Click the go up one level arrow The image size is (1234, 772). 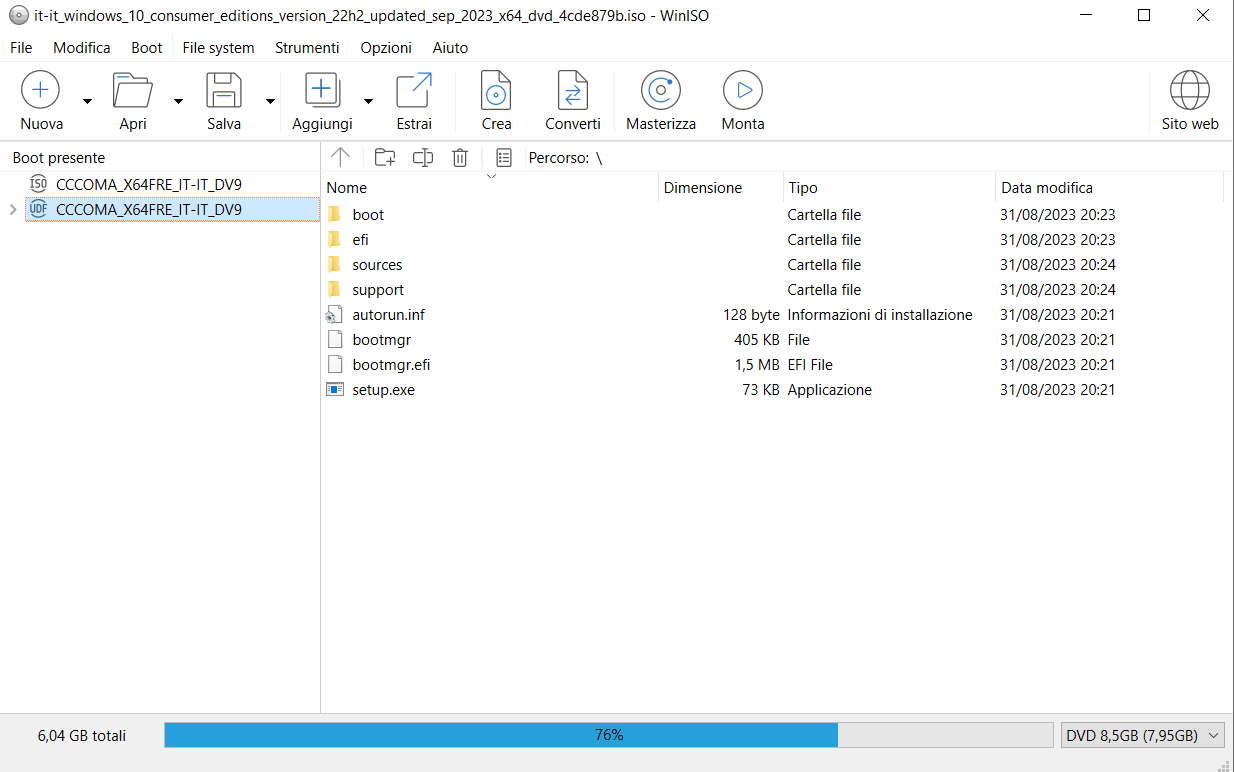click(x=340, y=157)
